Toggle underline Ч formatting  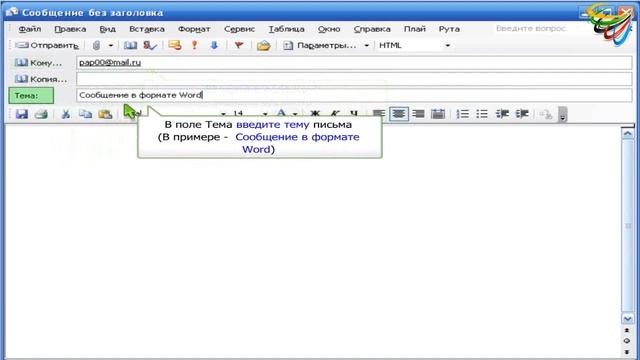pos(354,114)
